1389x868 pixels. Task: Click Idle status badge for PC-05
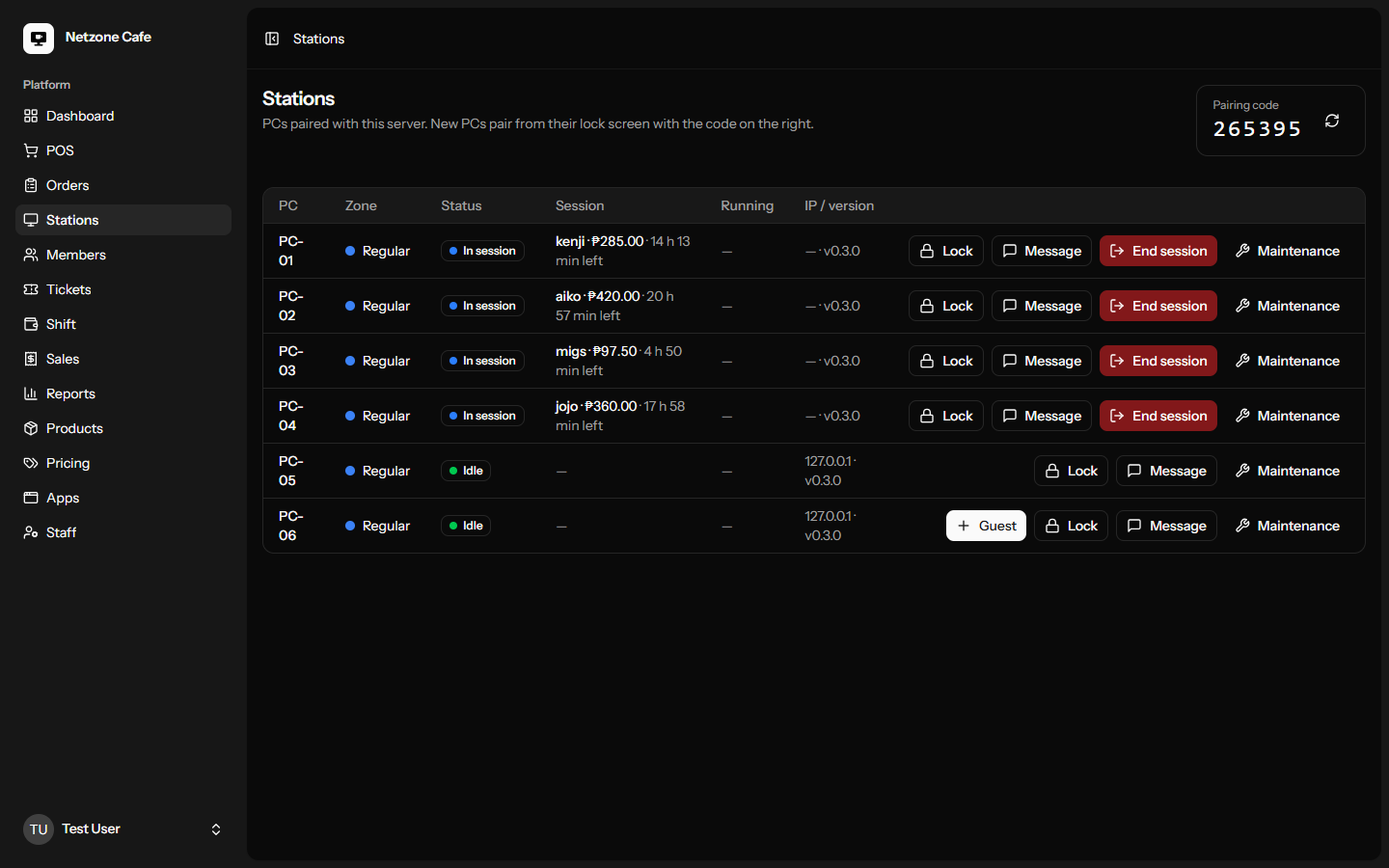466,471
